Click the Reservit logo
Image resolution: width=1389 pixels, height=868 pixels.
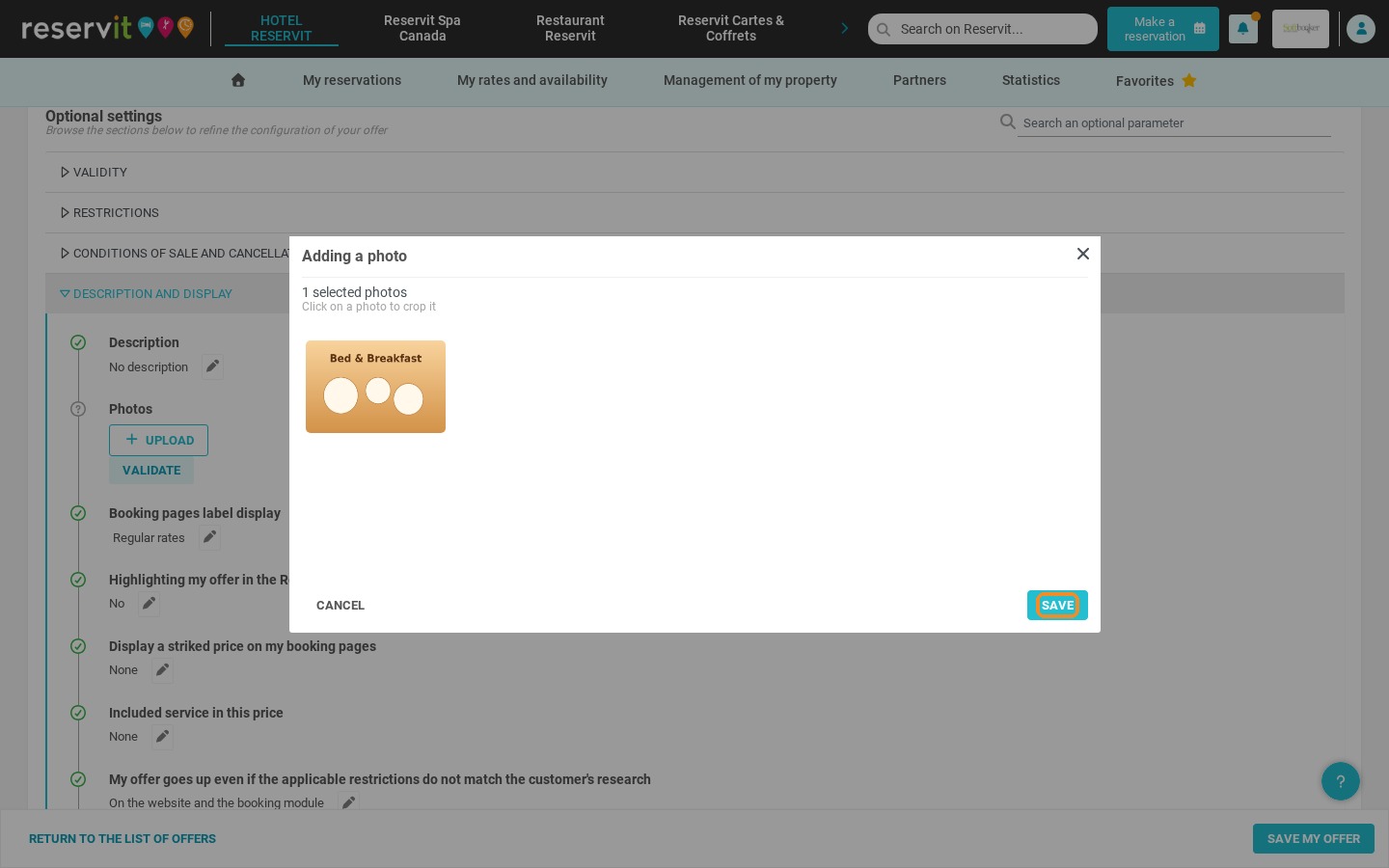pos(108,28)
